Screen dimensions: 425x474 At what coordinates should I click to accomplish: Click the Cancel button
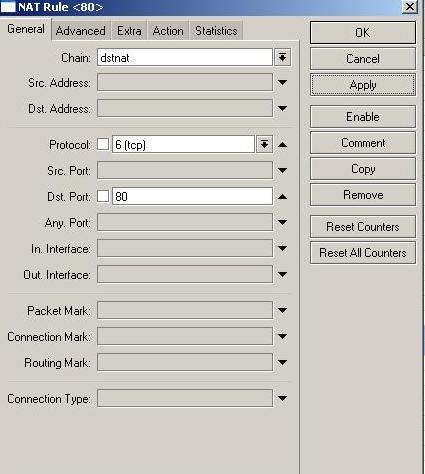click(x=363, y=59)
